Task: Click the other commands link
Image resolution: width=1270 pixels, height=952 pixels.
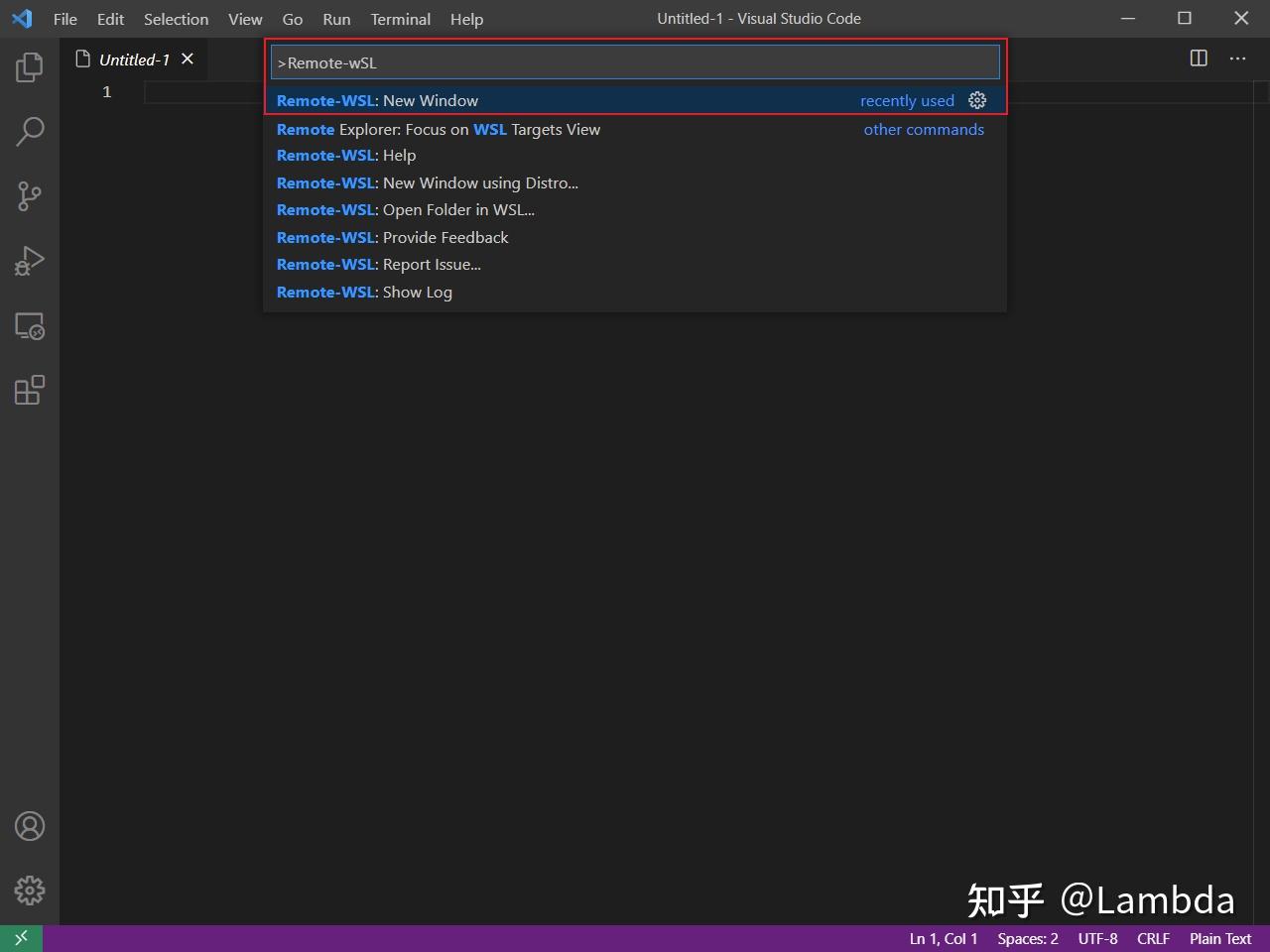Action: [x=924, y=129]
